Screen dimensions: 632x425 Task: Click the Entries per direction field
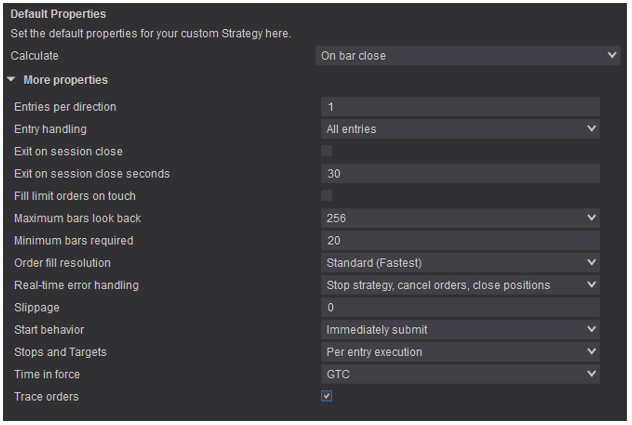tap(461, 107)
